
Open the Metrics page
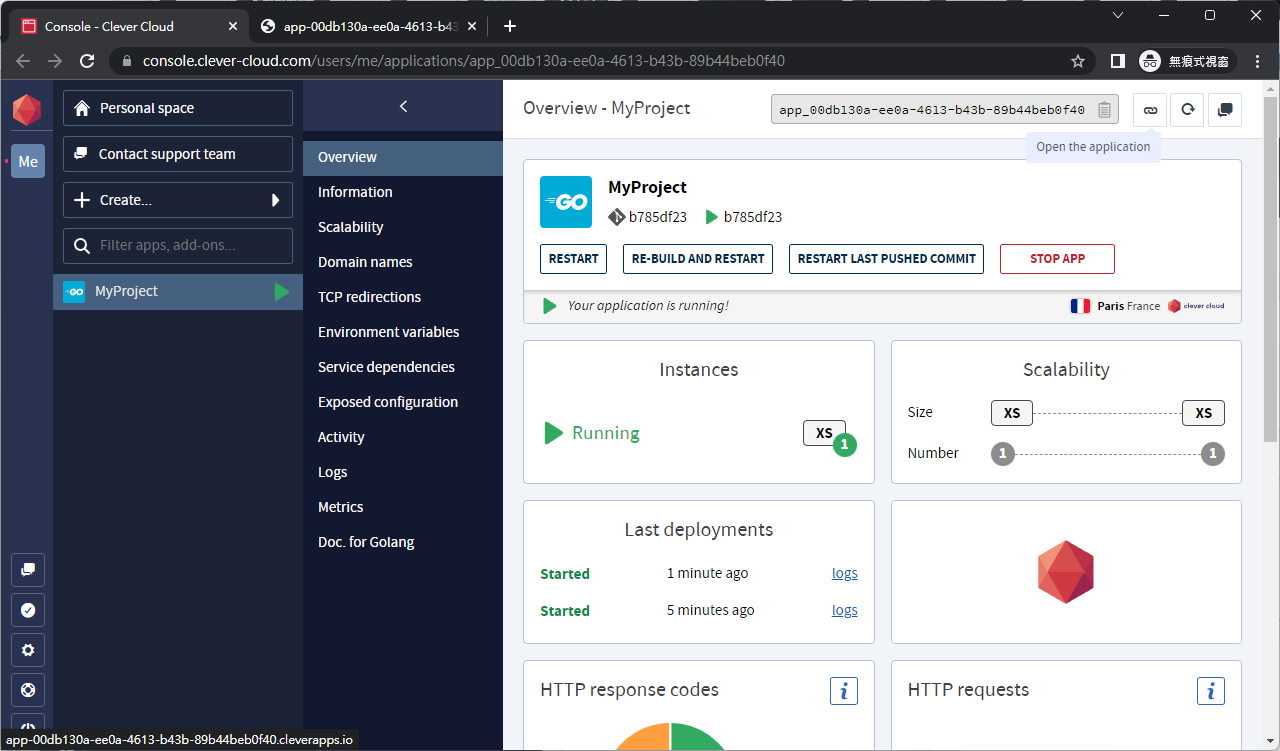[x=403, y=507]
